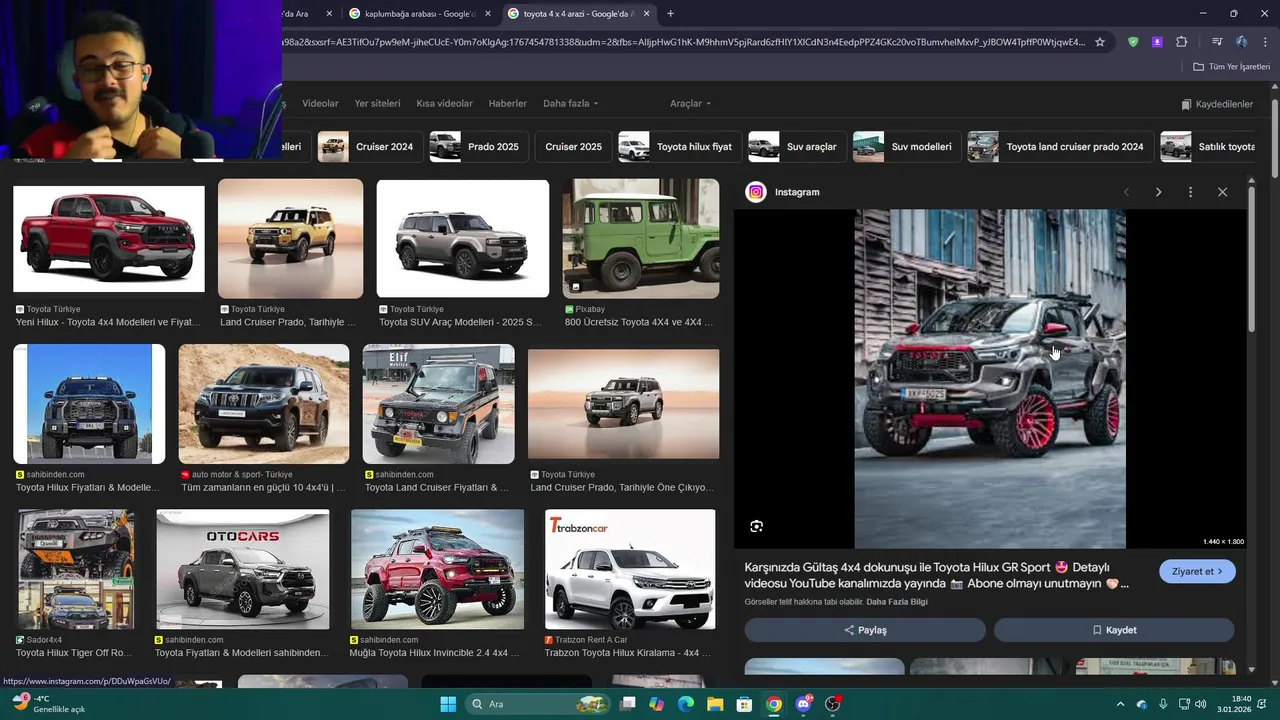The width and height of the screenshot is (1280, 720).
Task: Select the Cruiser 2025 filter chip
Action: [573, 146]
